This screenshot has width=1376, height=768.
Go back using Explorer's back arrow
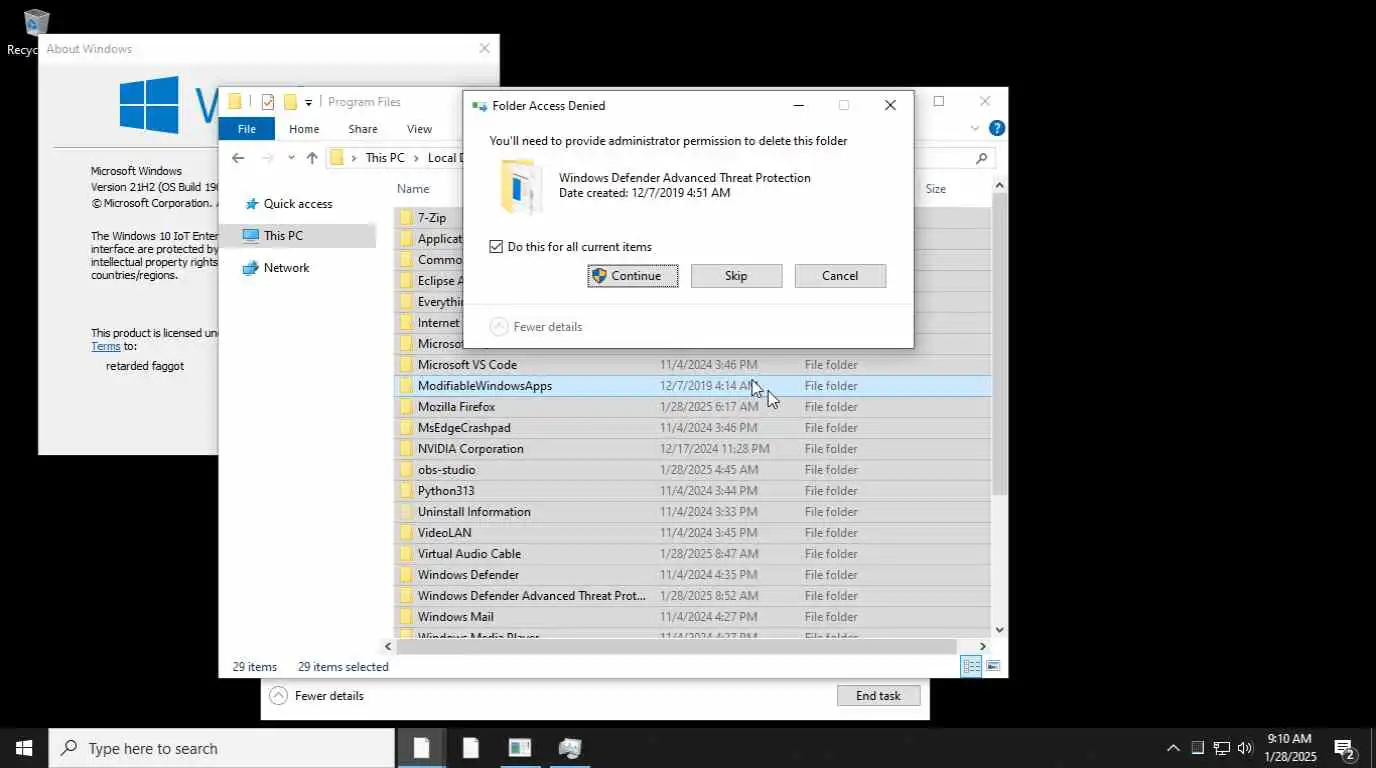click(x=238, y=158)
